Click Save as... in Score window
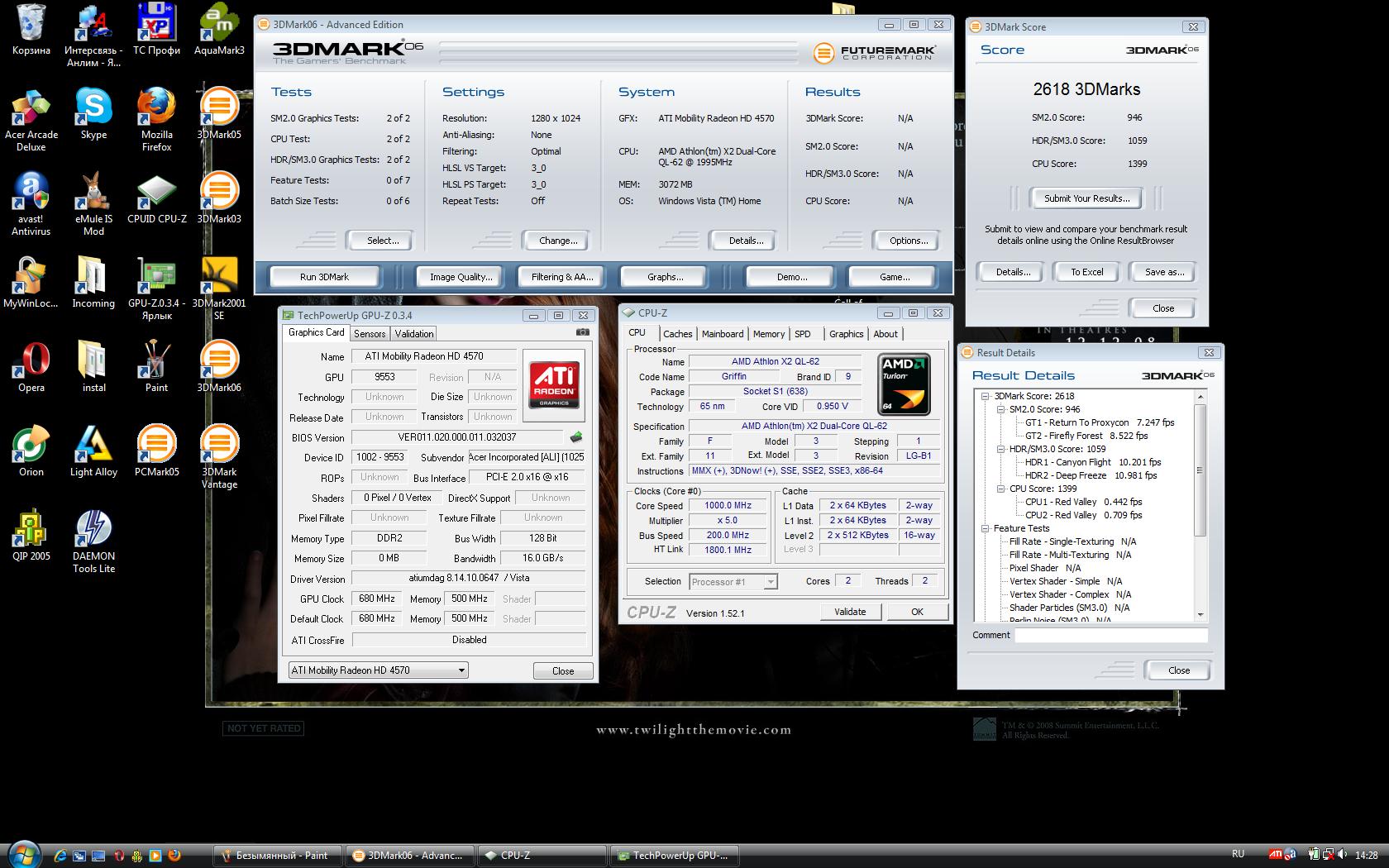The height and width of the screenshot is (868, 1389). (x=1164, y=272)
